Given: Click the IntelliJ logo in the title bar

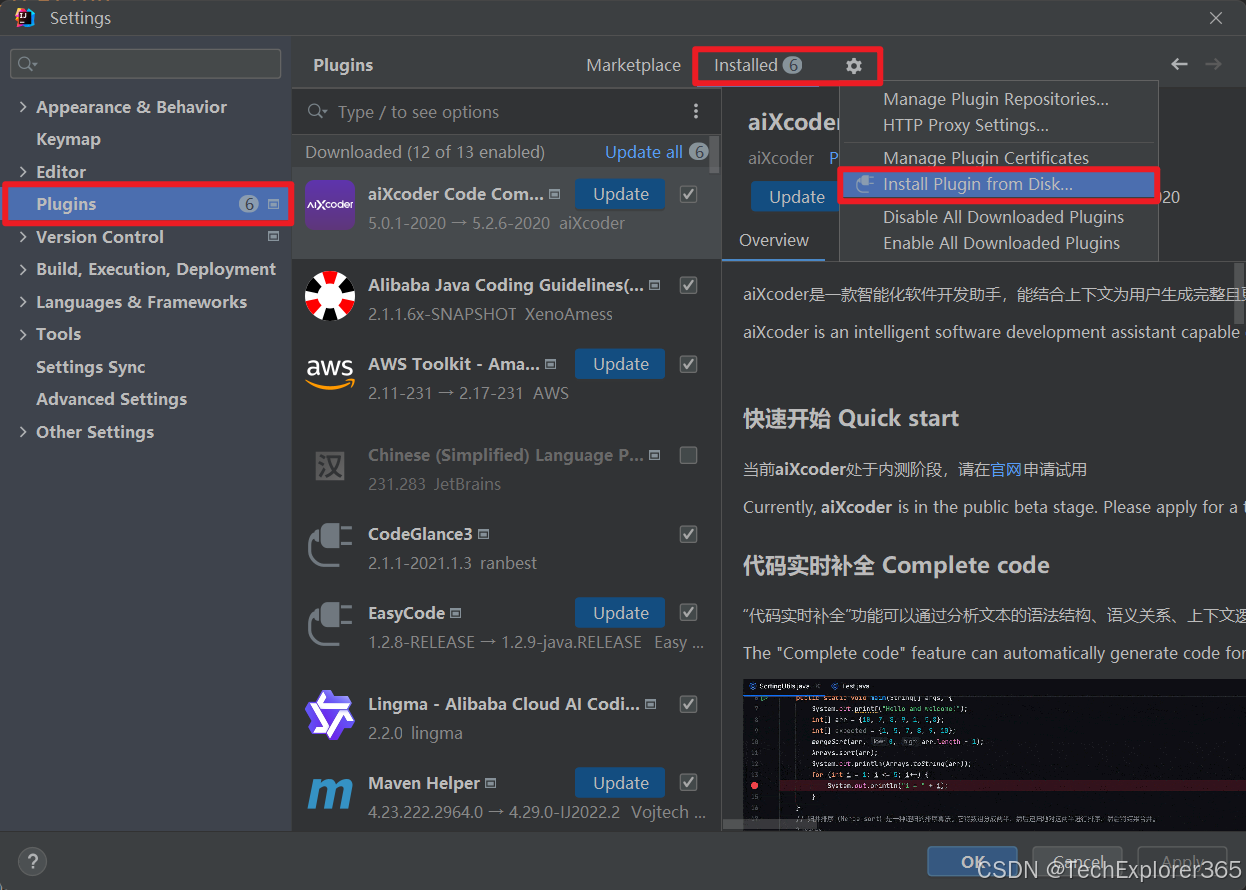Looking at the screenshot, I should (25, 17).
